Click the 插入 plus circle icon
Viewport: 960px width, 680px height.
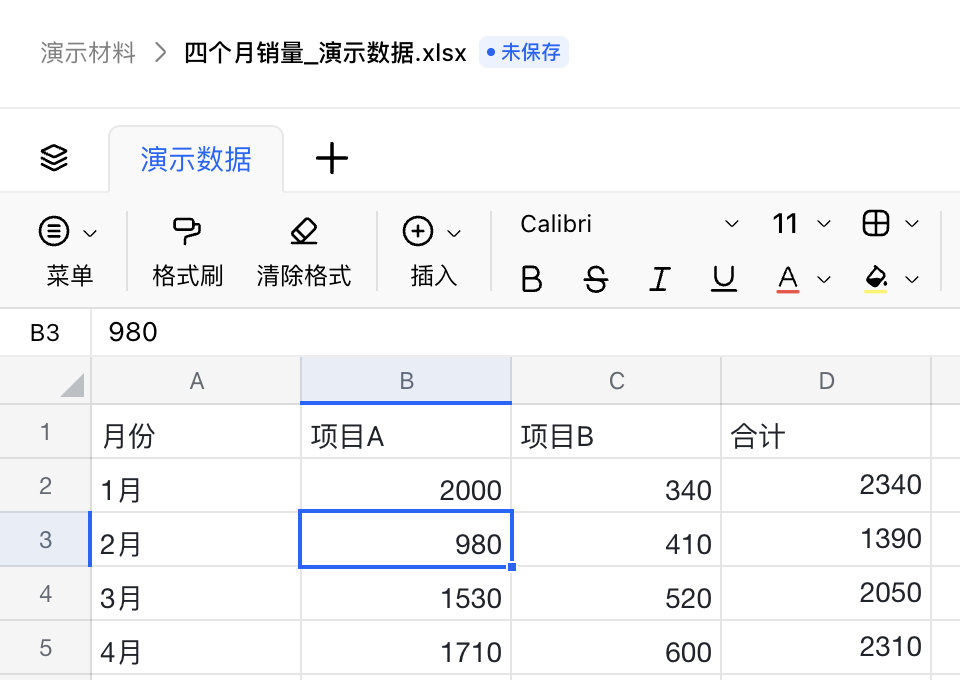[x=418, y=231]
